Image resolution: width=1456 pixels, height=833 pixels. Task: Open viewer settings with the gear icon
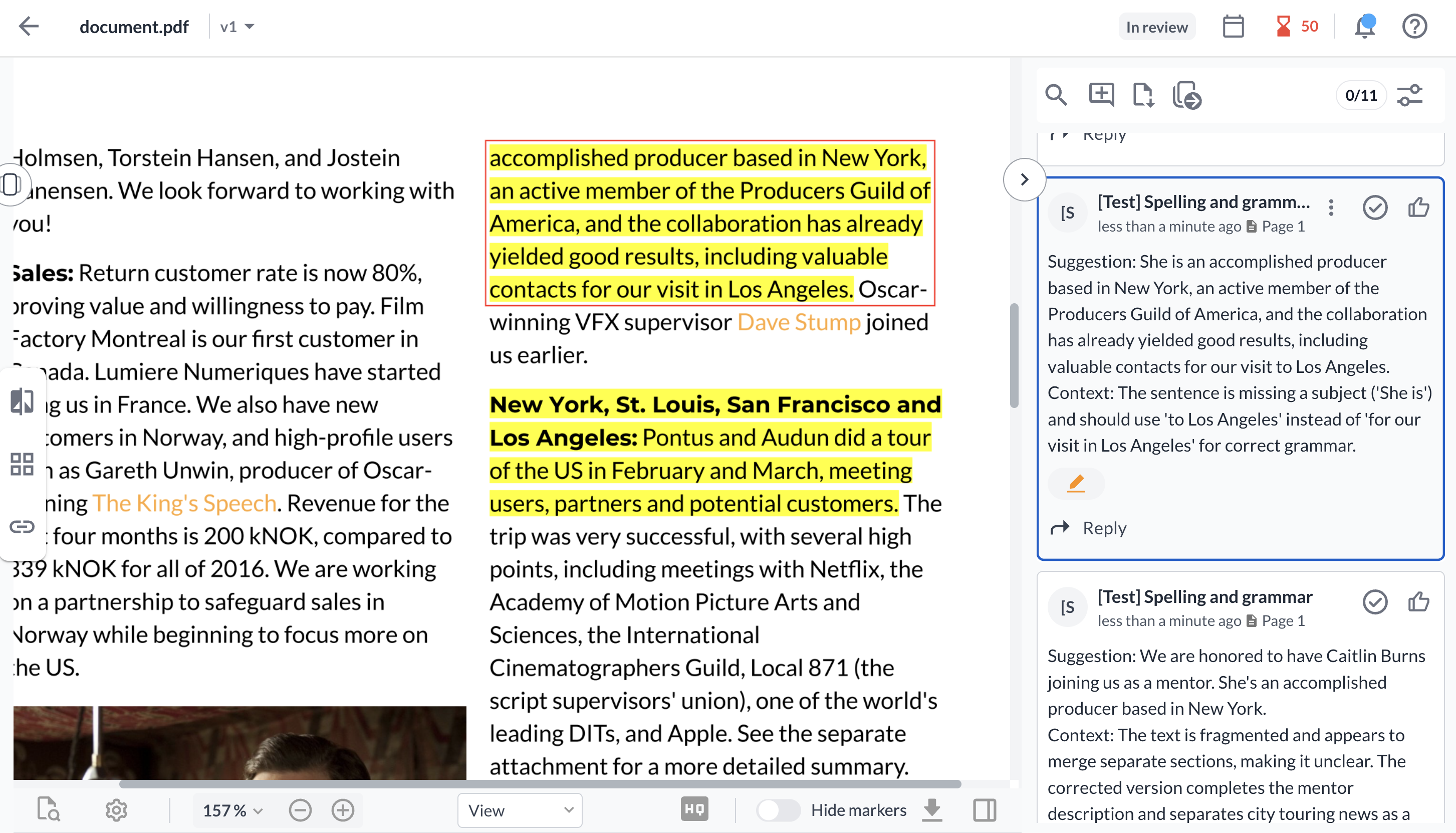pos(116,809)
